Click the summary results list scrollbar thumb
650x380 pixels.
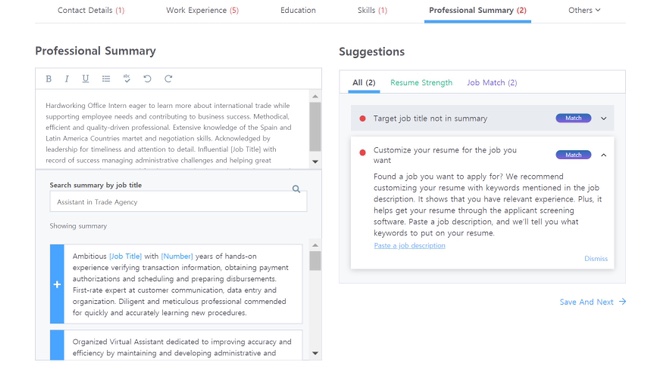point(315,261)
